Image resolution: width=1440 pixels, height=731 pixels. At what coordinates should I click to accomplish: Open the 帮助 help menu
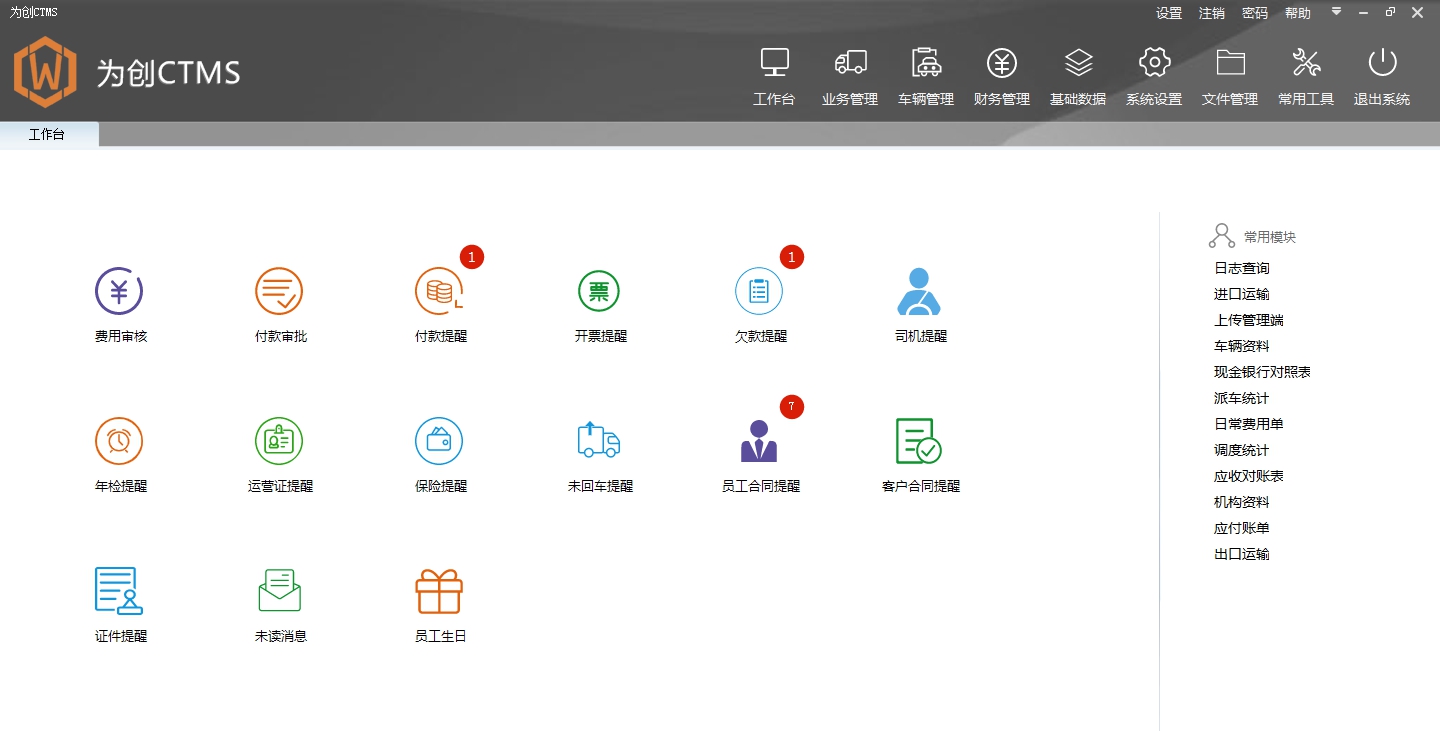point(1297,12)
